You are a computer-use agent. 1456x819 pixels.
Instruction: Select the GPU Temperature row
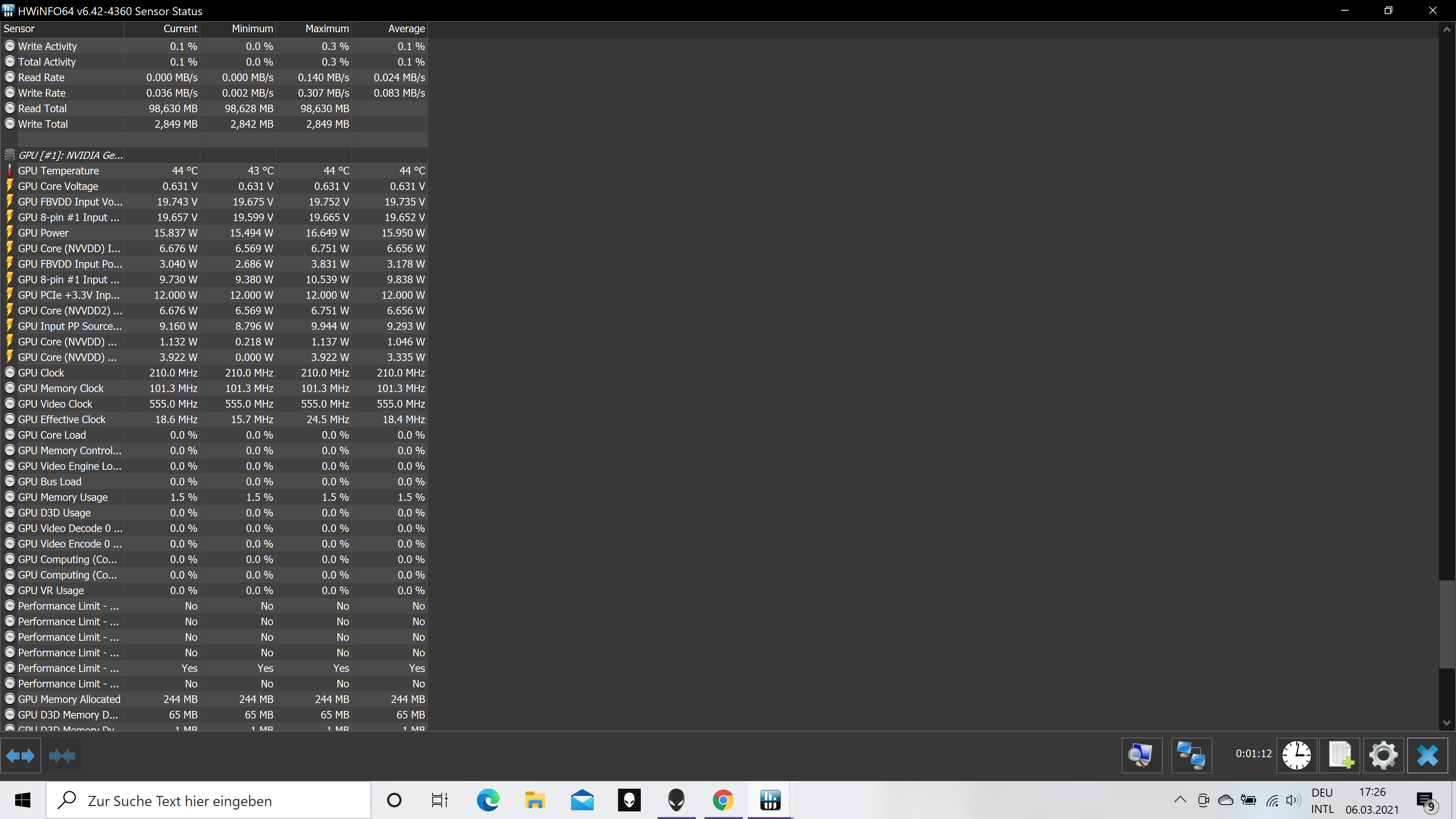click(58, 171)
